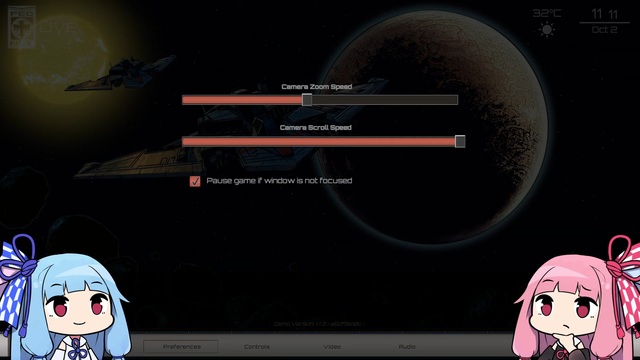Screen dimensions: 640x360
Task: Open the Preferences tab
Action: pos(181,347)
